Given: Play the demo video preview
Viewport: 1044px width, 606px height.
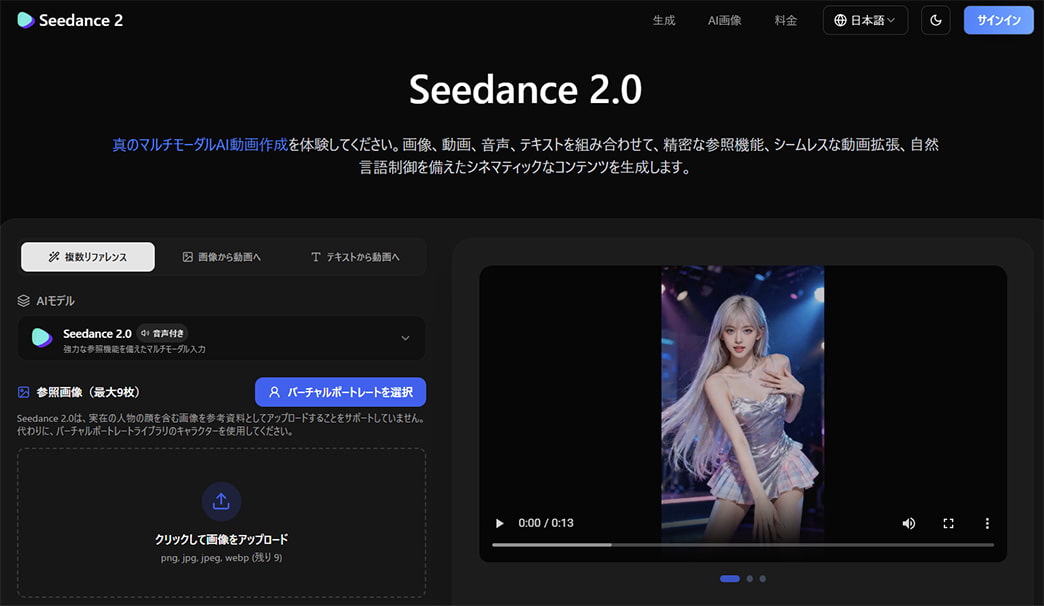Looking at the screenshot, I should point(499,522).
